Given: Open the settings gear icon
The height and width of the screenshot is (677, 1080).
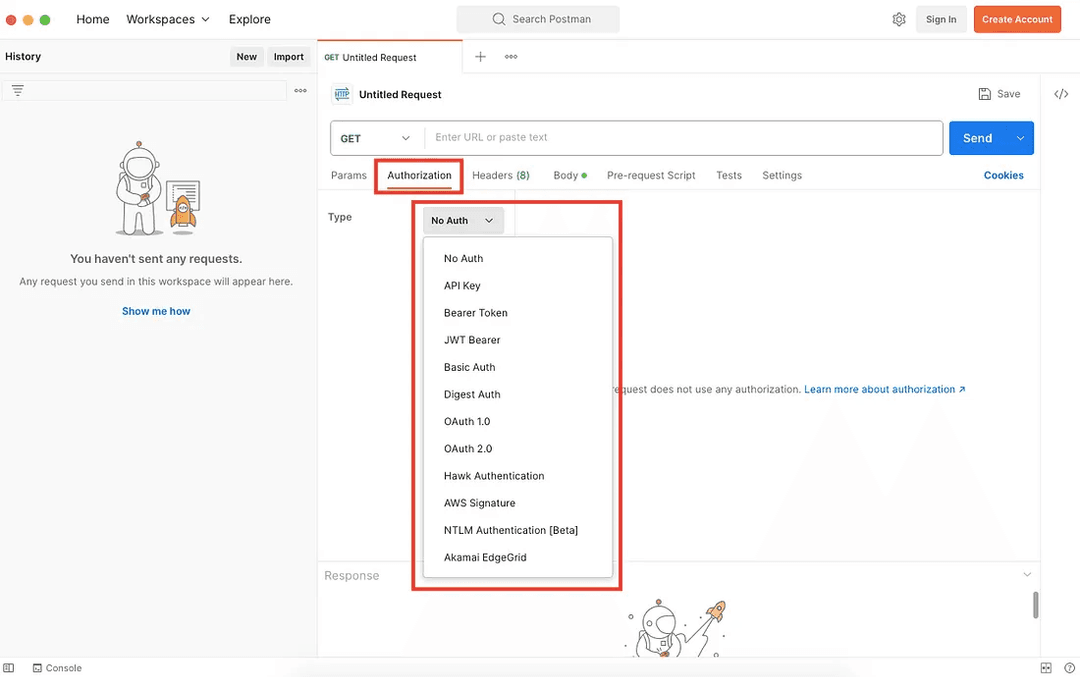Looking at the screenshot, I should click(899, 19).
